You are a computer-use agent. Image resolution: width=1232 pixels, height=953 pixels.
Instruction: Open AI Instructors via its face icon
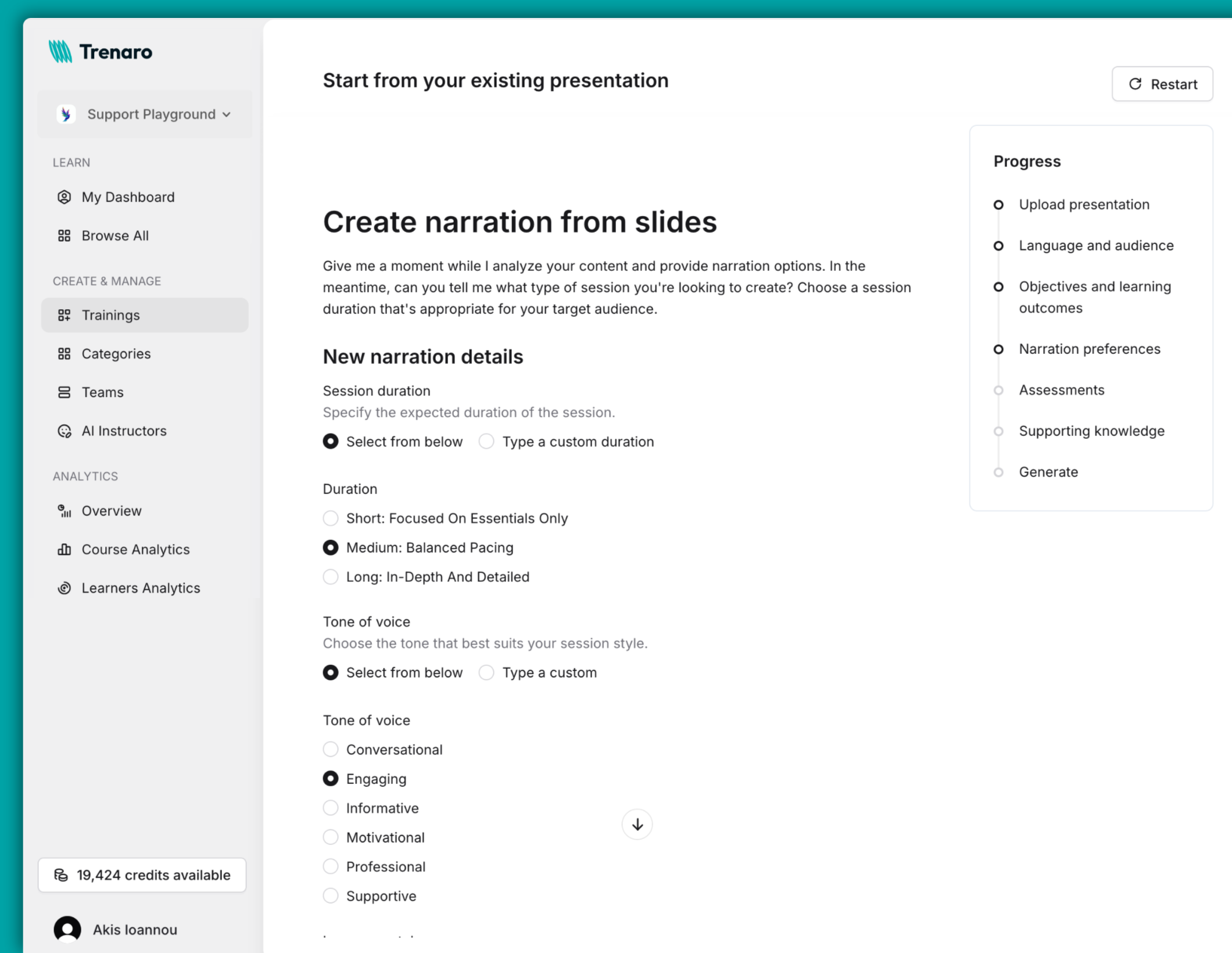coord(65,431)
